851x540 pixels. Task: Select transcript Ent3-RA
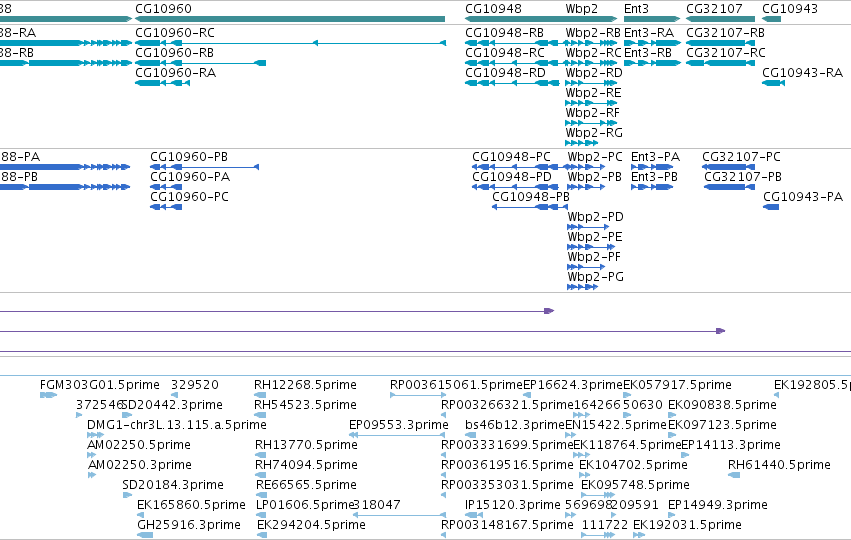[x=649, y=33]
